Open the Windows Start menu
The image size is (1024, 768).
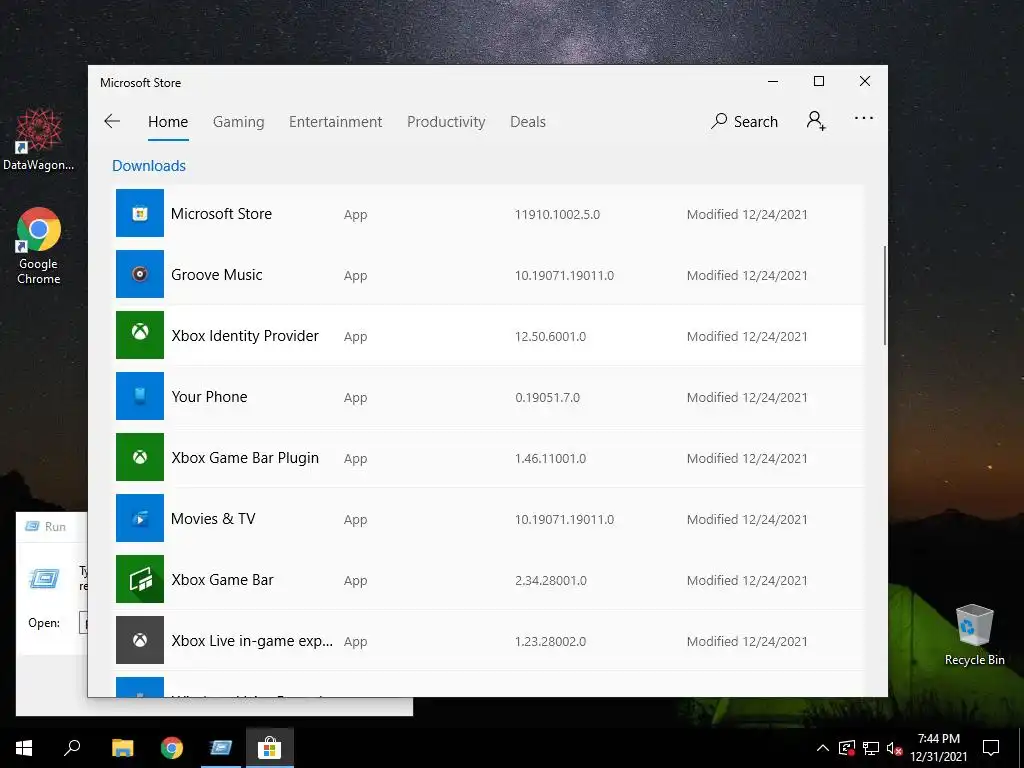[24, 748]
